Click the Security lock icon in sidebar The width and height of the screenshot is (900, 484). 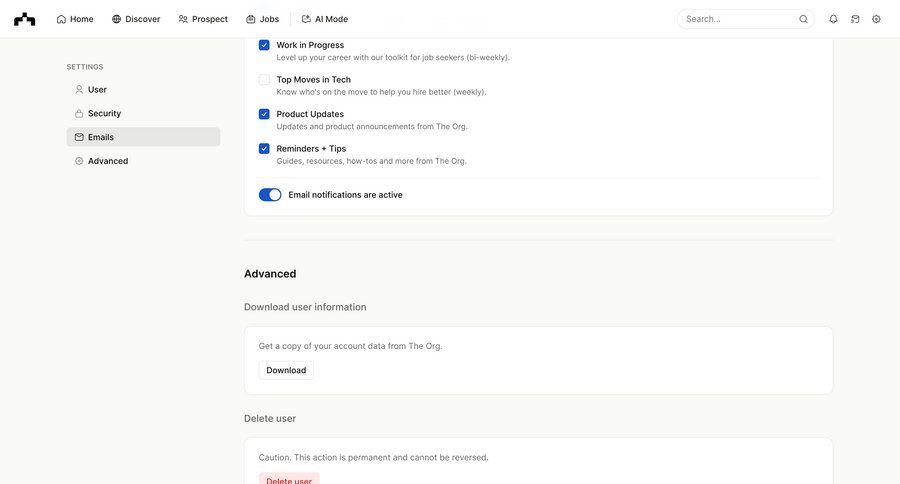[x=79, y=113]
